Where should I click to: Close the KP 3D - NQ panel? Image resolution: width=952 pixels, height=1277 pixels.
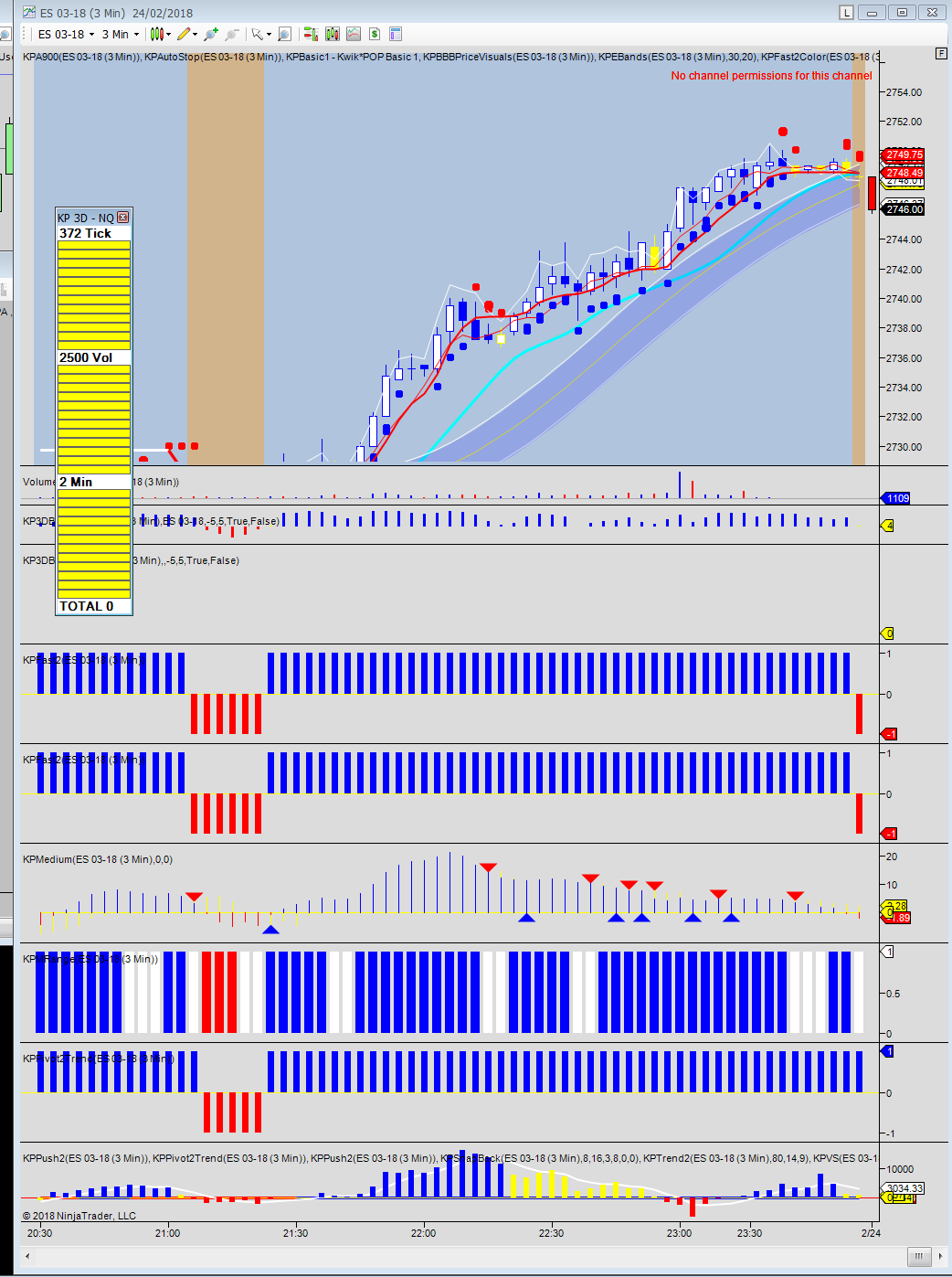point(123,218)
